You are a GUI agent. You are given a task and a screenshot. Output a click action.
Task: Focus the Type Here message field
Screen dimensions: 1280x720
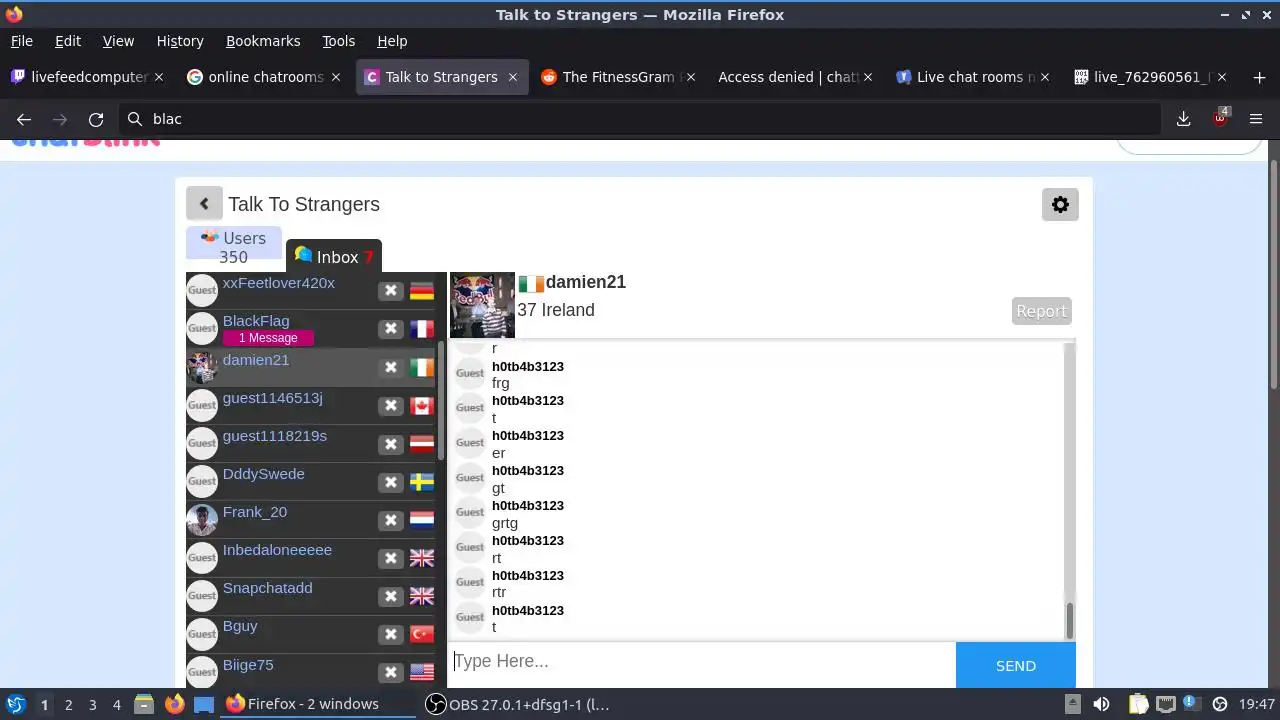[x=702, y=661]
